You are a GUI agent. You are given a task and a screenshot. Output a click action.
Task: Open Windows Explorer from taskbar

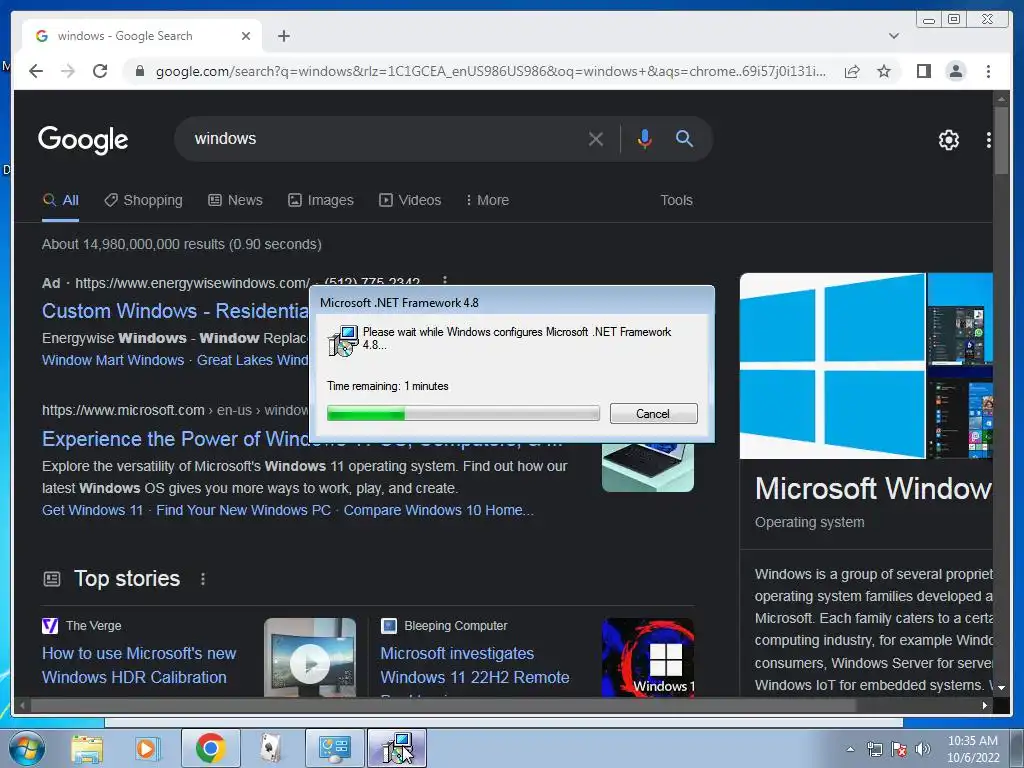coord(87,748)
